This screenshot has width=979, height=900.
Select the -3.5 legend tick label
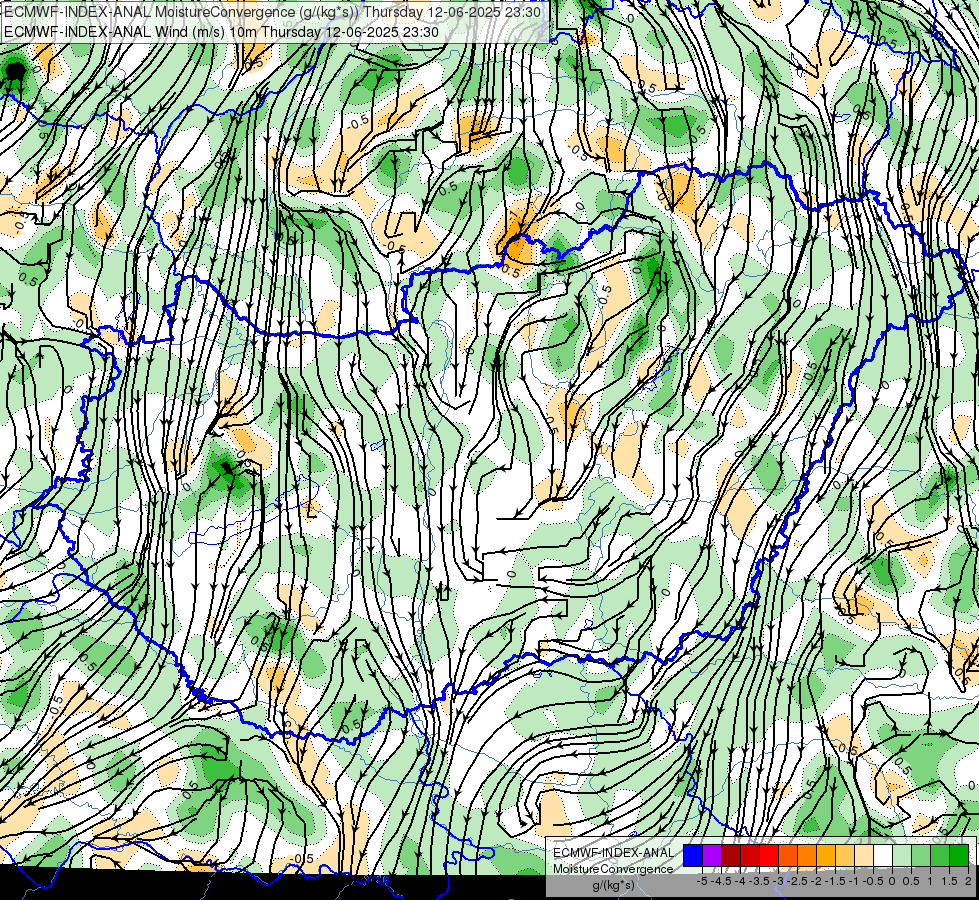[760, 881]
